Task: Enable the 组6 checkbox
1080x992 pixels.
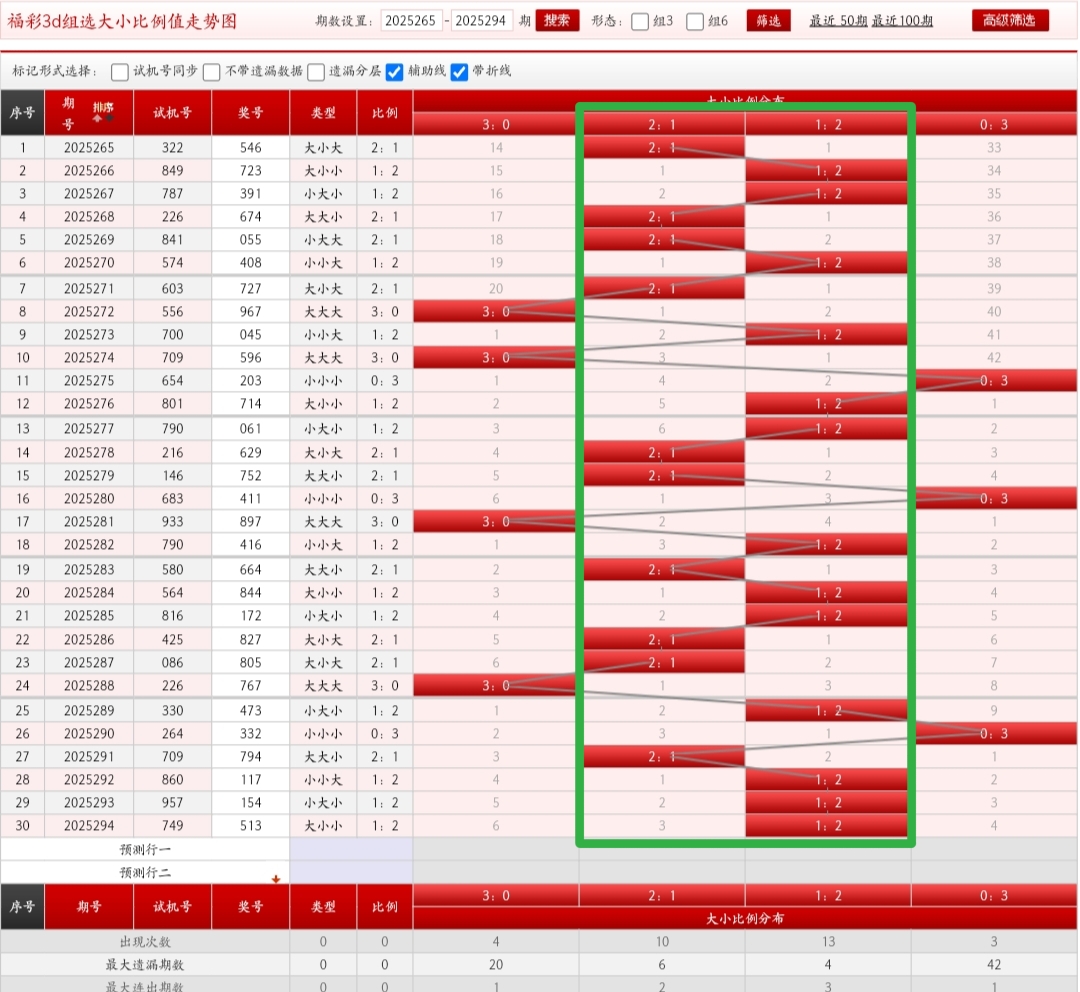Action: pos(696,22)
